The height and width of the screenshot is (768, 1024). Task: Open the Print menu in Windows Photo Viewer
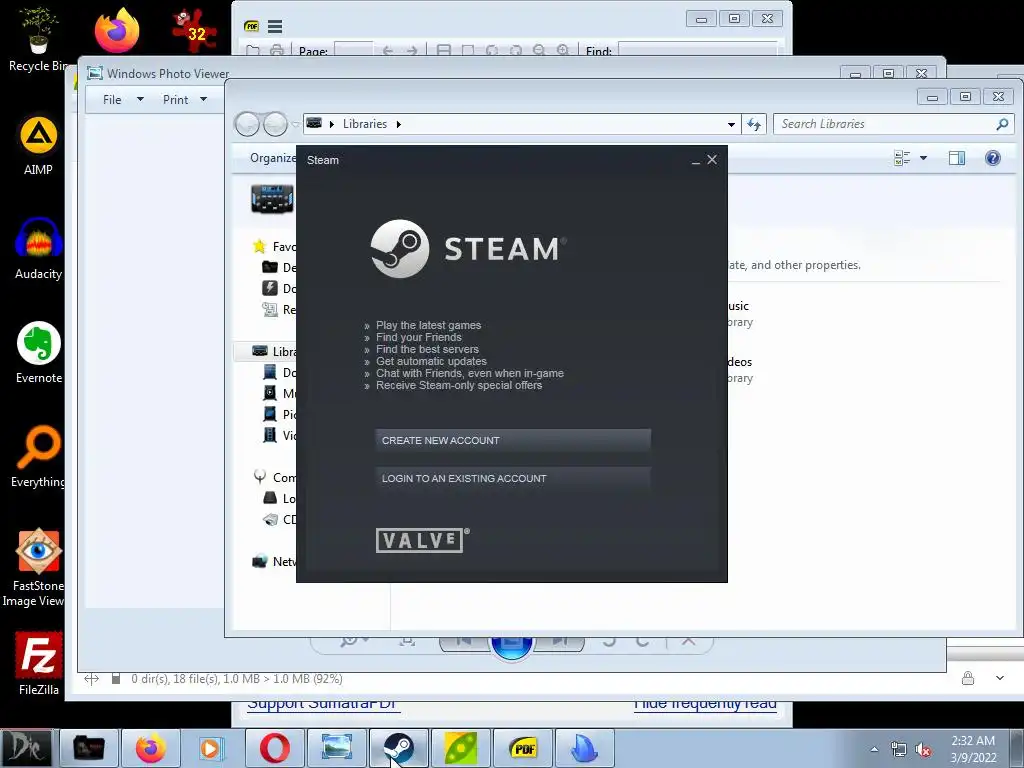[185, 99]
